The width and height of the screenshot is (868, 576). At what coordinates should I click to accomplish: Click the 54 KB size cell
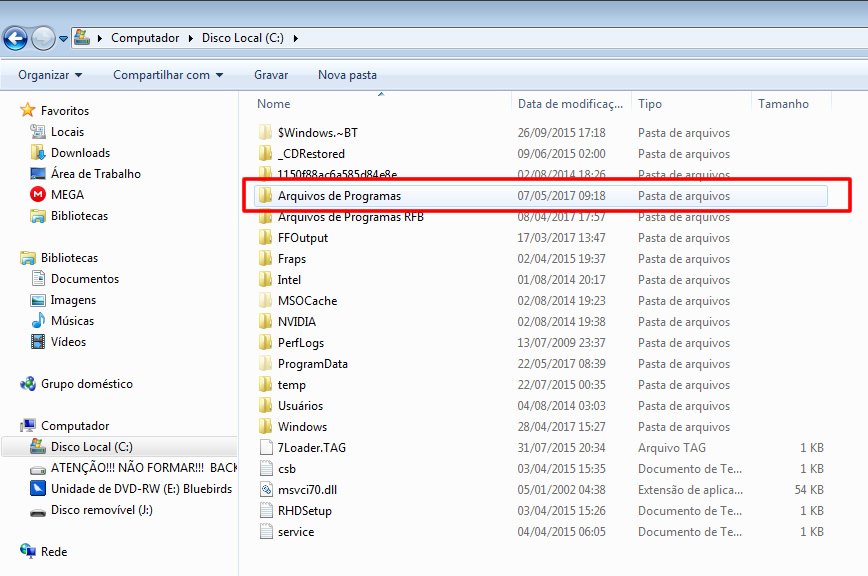point(809,490)
